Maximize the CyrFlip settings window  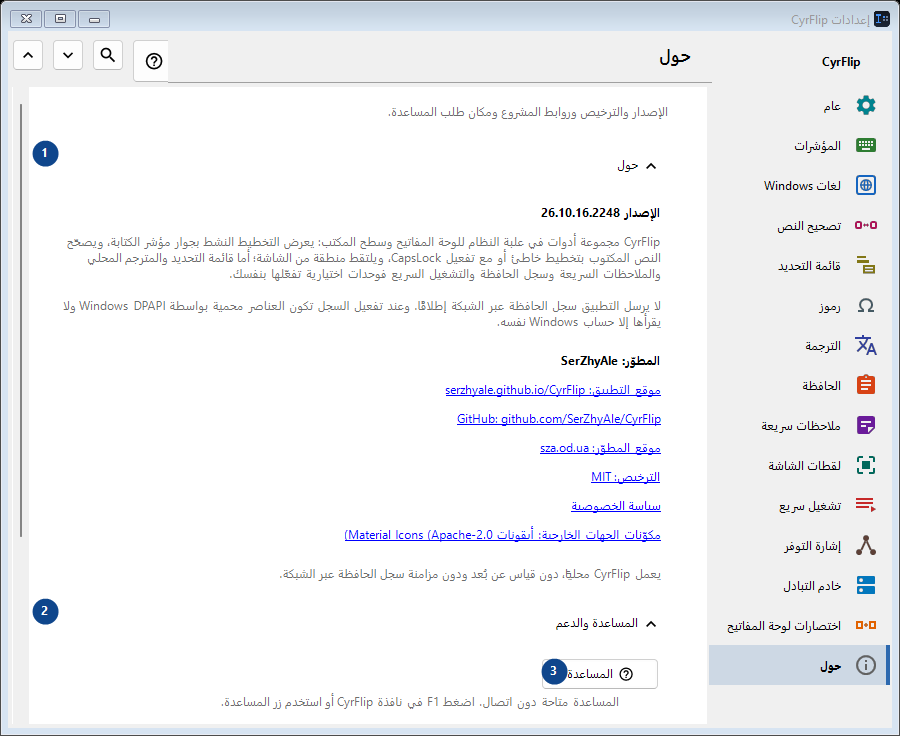60,19
